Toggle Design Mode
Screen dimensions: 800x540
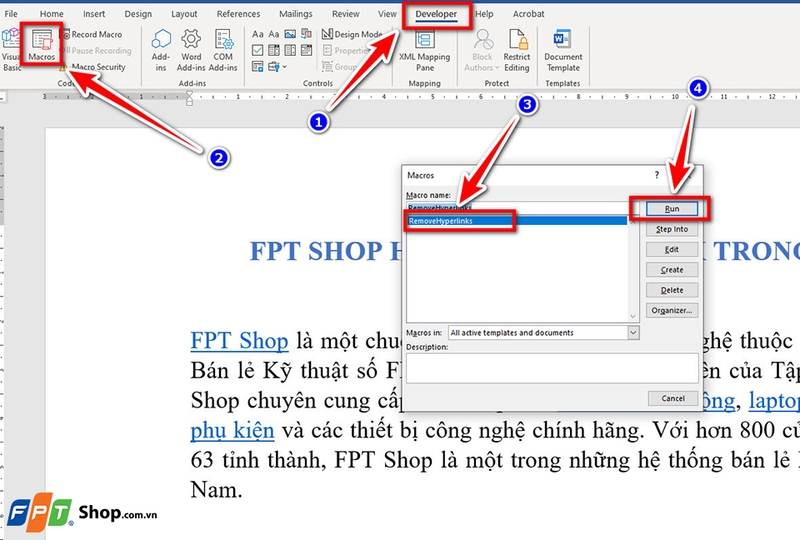[352, 34]
